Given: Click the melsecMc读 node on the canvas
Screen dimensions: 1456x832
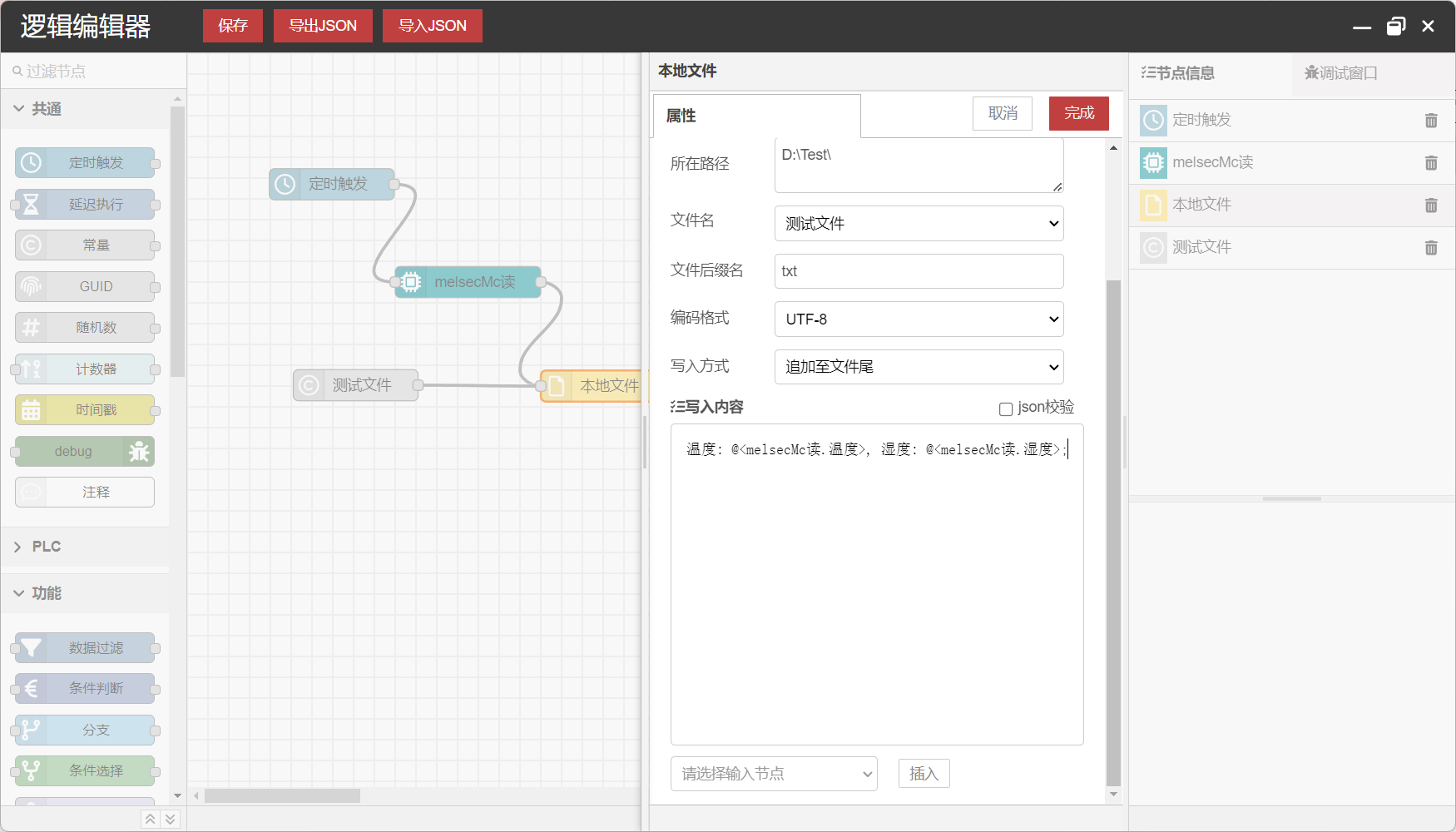Looking at the screenshot, I should click(x=468, y=282).
